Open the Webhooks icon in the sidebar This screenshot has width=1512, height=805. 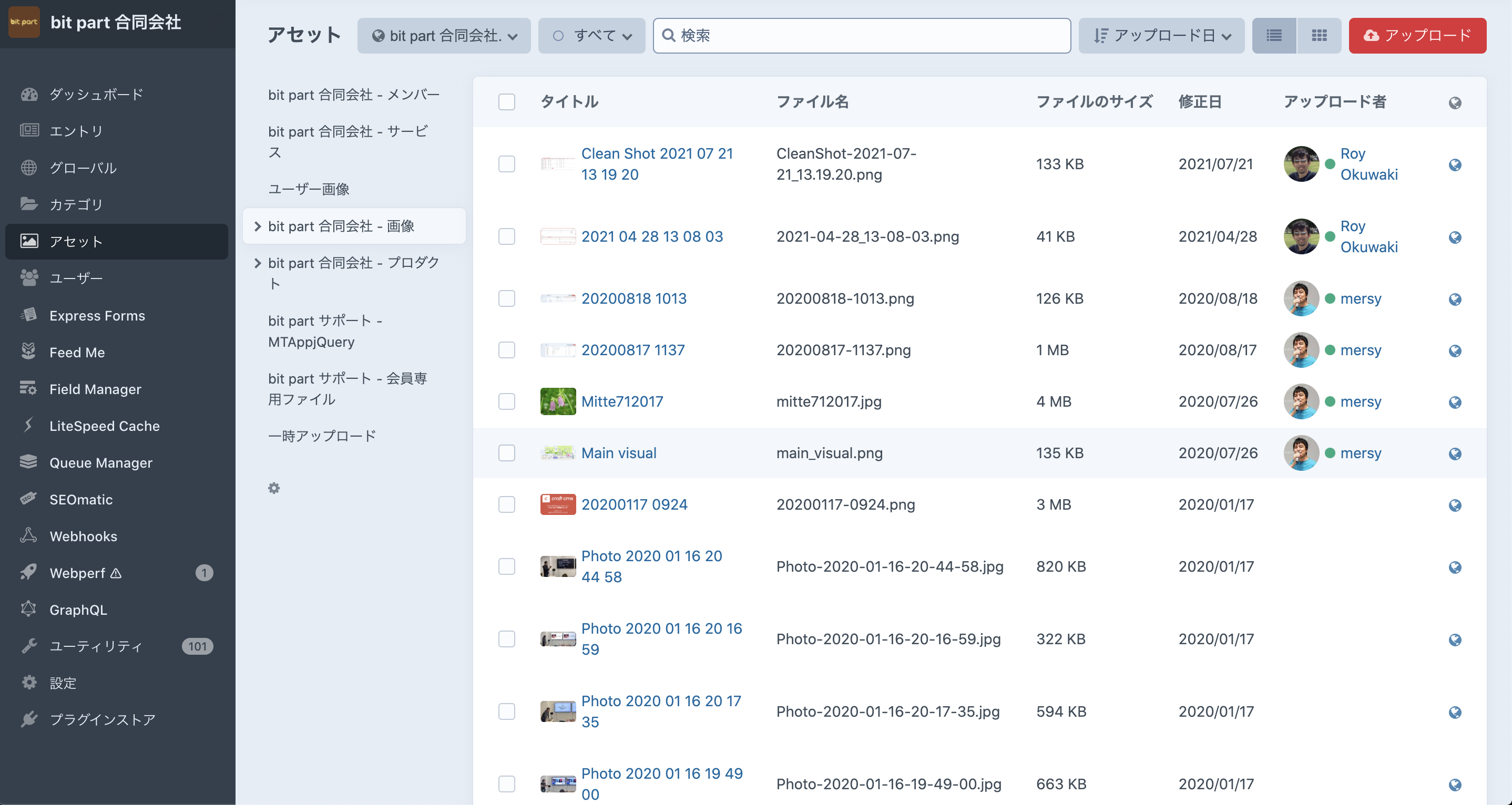coord(29,535)
